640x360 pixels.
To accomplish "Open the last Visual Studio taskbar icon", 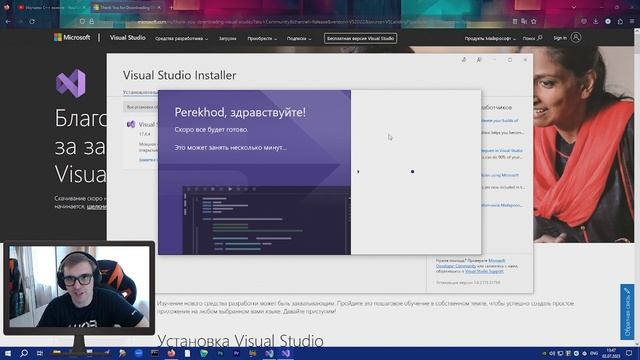I will pyautogui.click(x=286, y=353).
